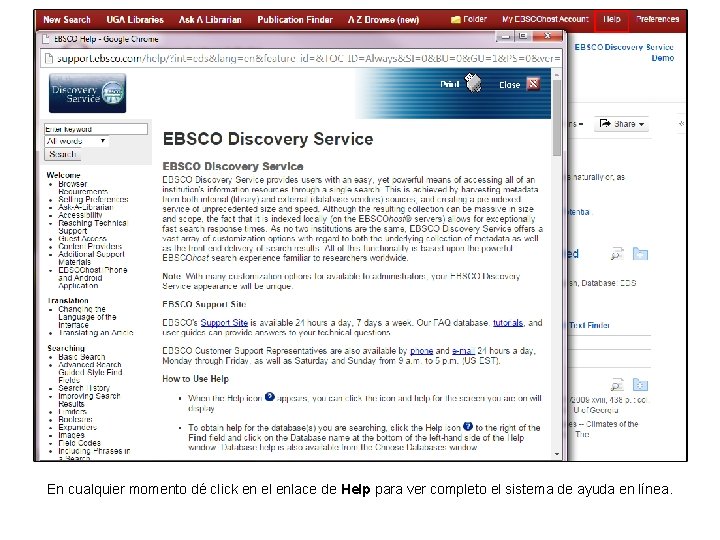
Task: Click the red Close X icon in help header
Action: click(533, 84)
